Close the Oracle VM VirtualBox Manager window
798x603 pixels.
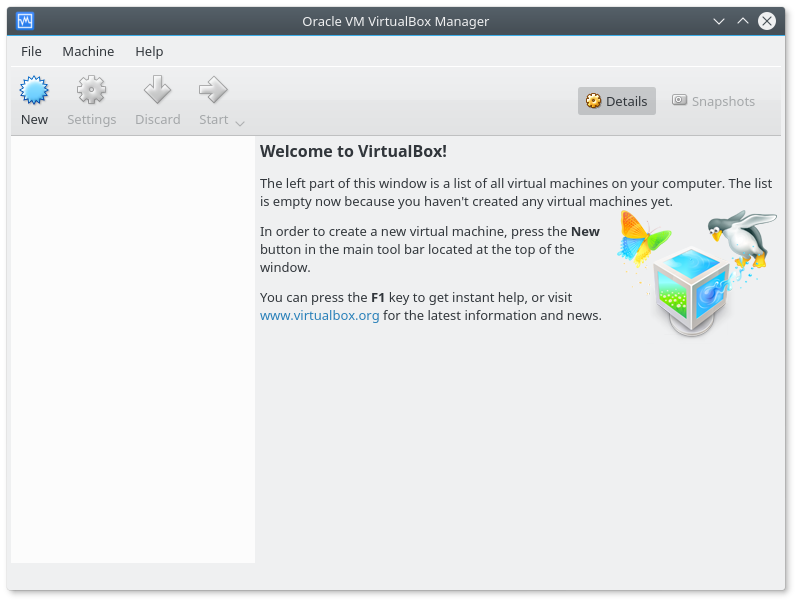pyautogui.click(x=767, y=21)
